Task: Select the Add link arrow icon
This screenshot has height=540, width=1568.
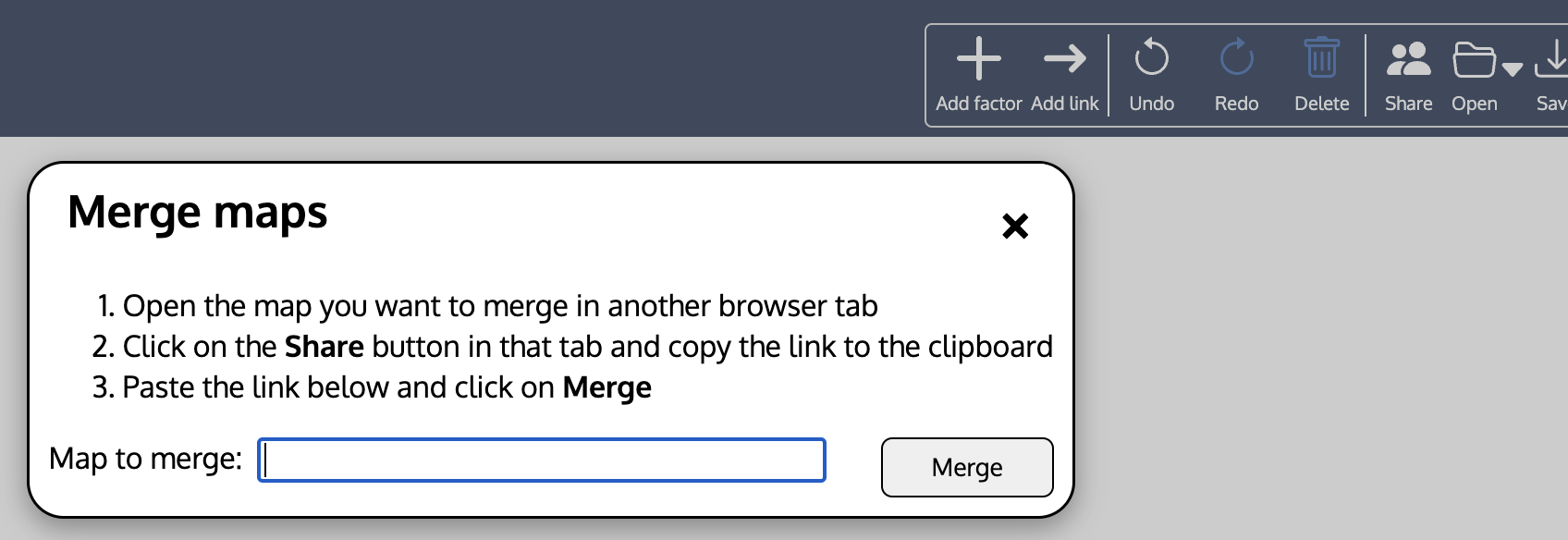Action: [1065, 59]
